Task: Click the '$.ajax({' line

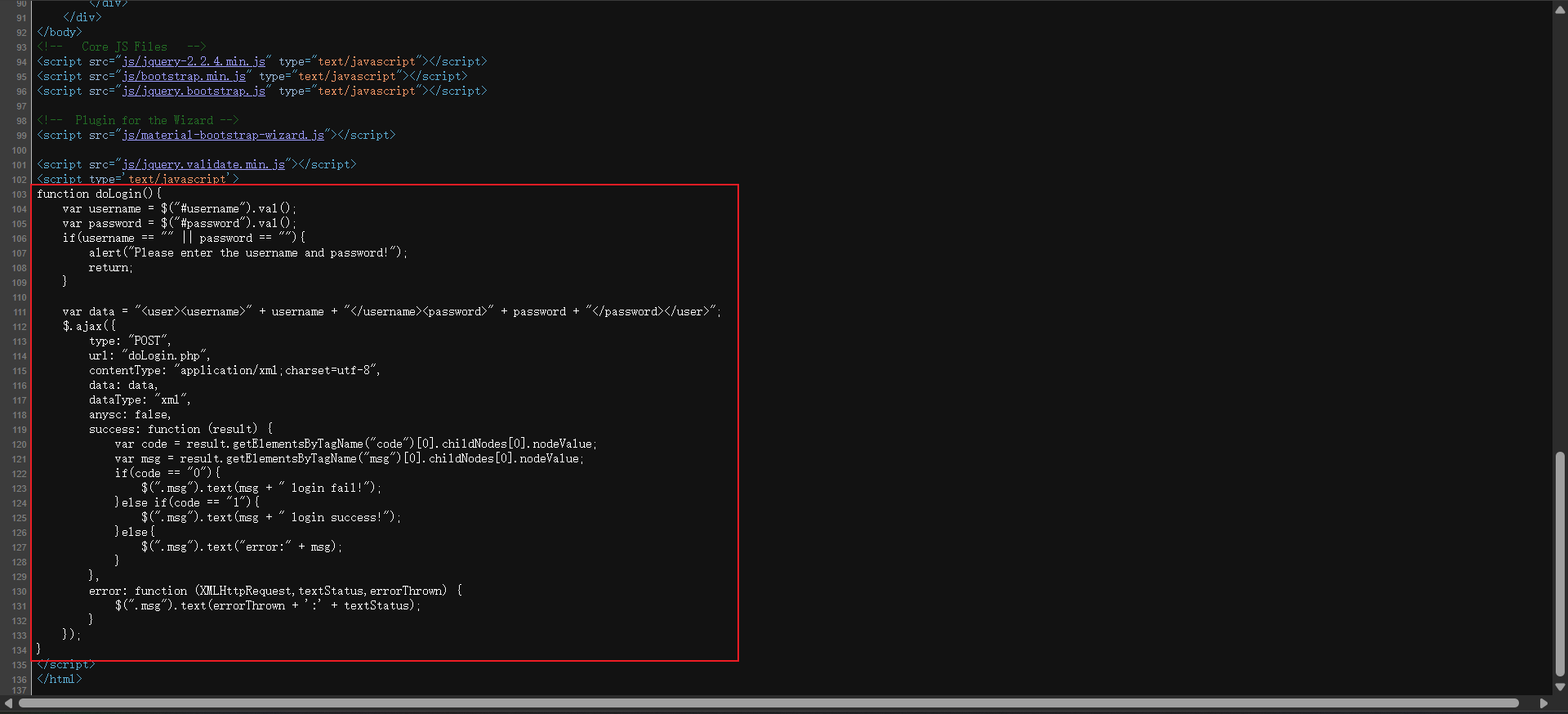Action: click(x=89, y=326)
